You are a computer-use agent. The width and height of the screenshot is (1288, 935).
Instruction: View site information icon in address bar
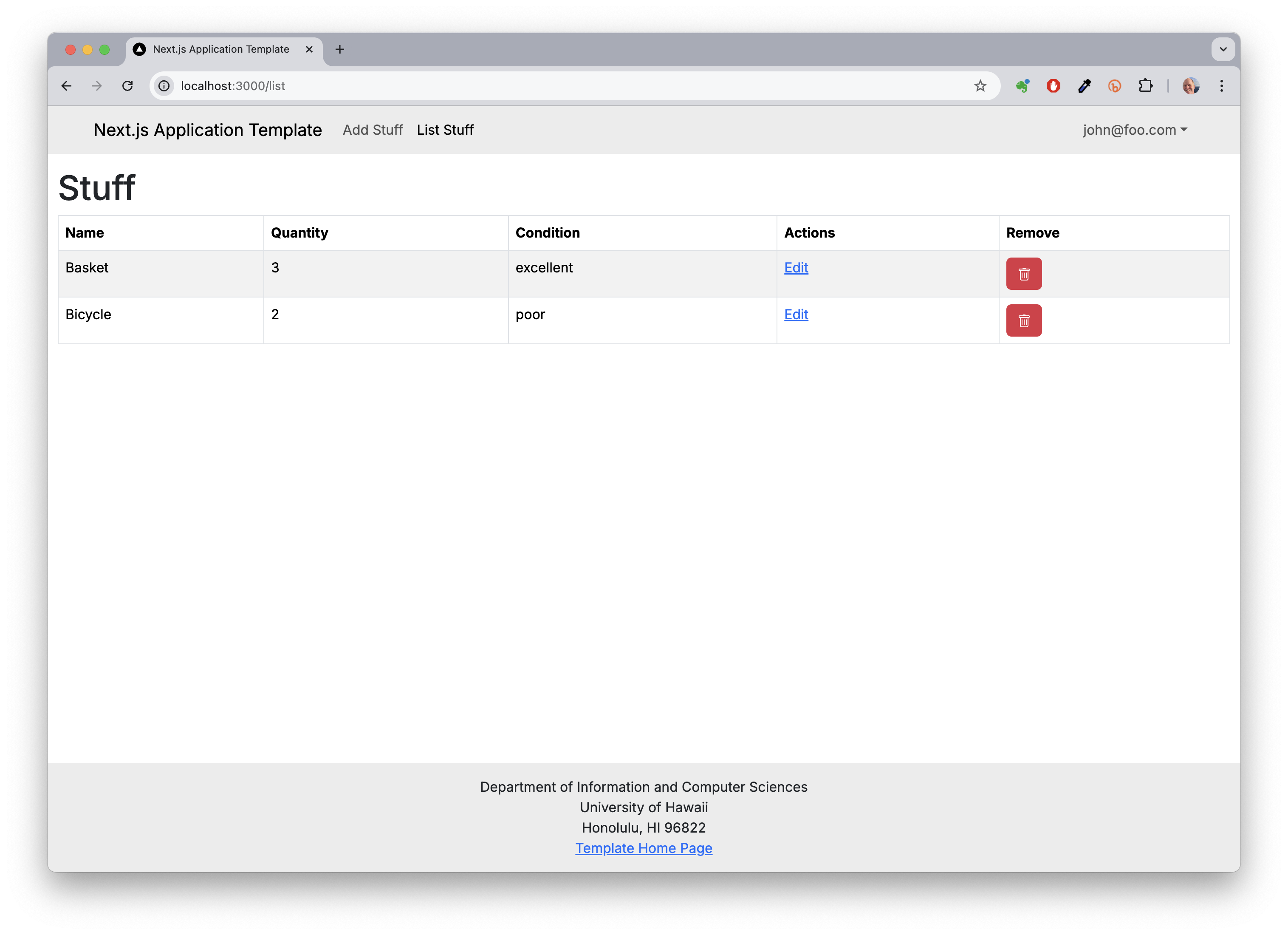pos(164,86)
